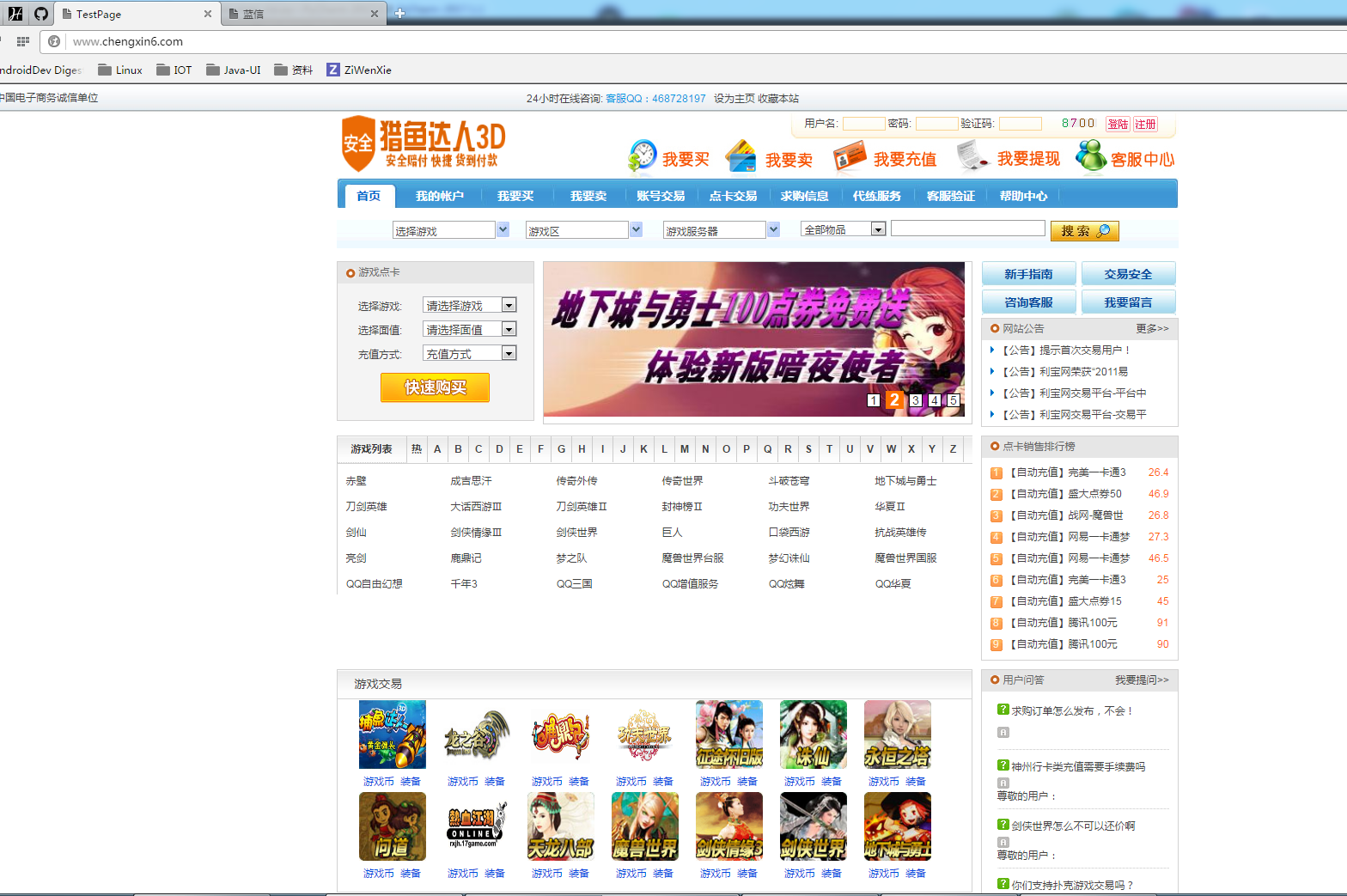
Task: Open the 充值方式 dropdown
Action: click(x=469, y=353)
